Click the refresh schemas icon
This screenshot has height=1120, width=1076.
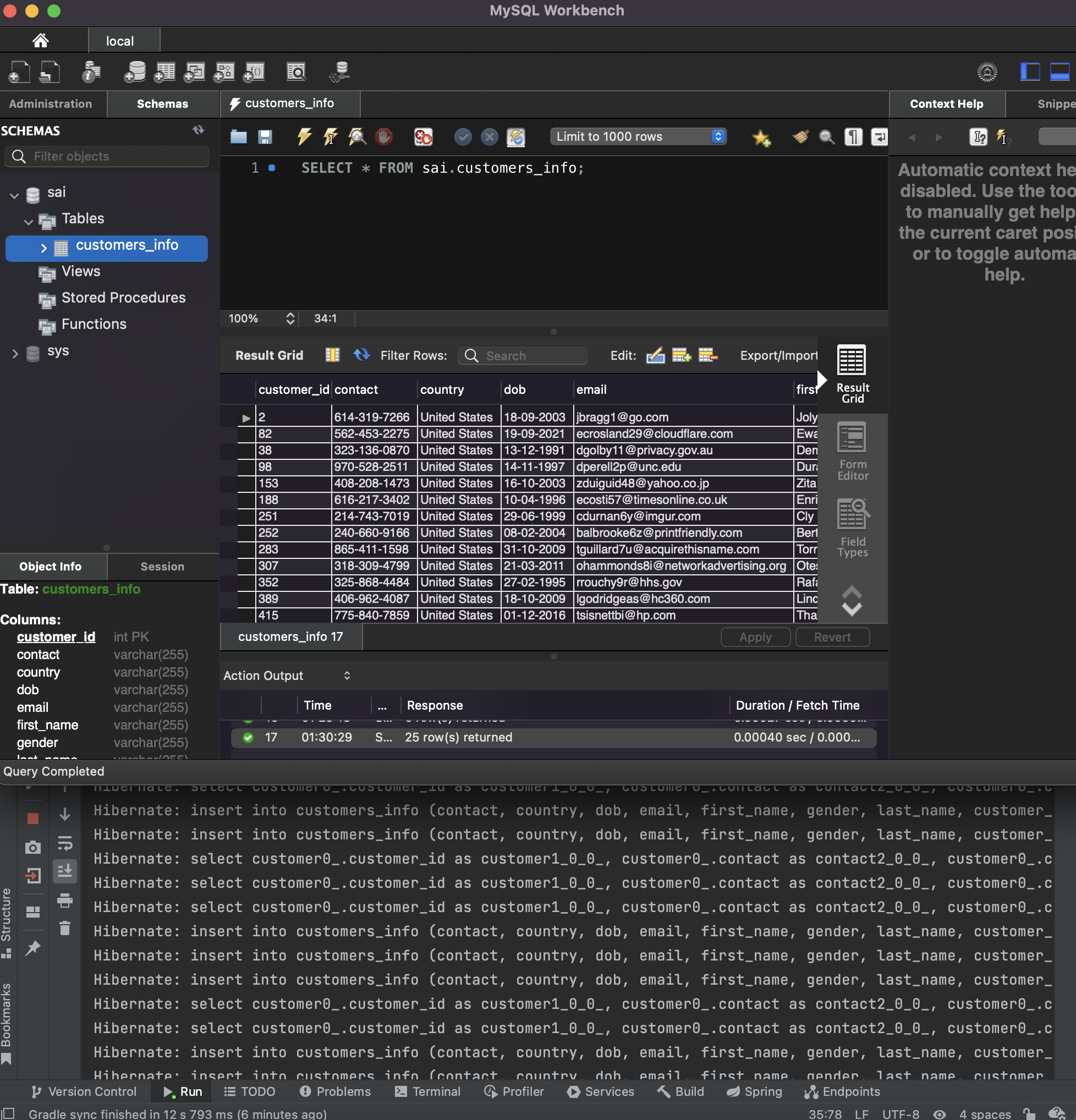198,130
